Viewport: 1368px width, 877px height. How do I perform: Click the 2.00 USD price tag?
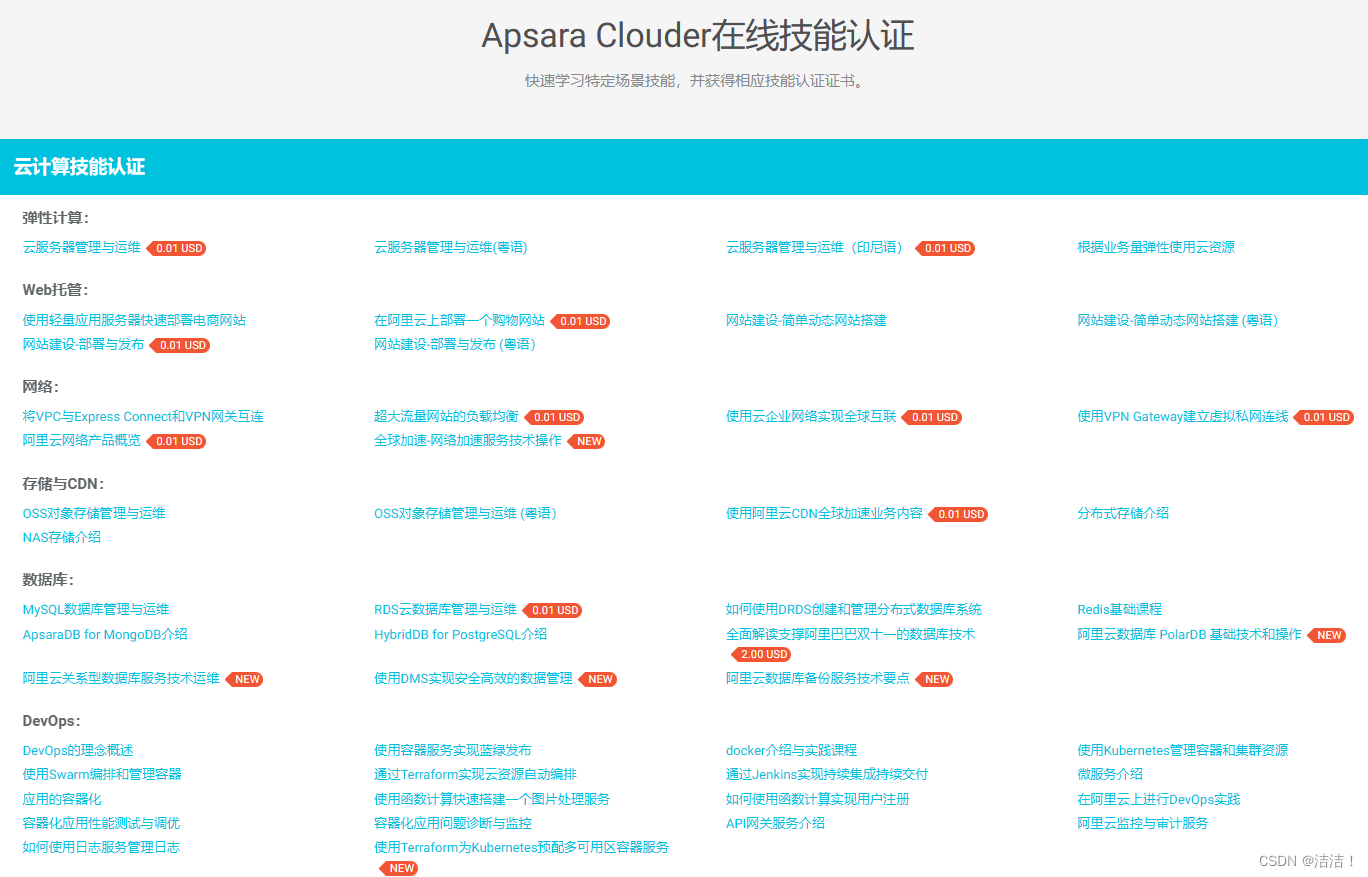[x=762, y=654]
